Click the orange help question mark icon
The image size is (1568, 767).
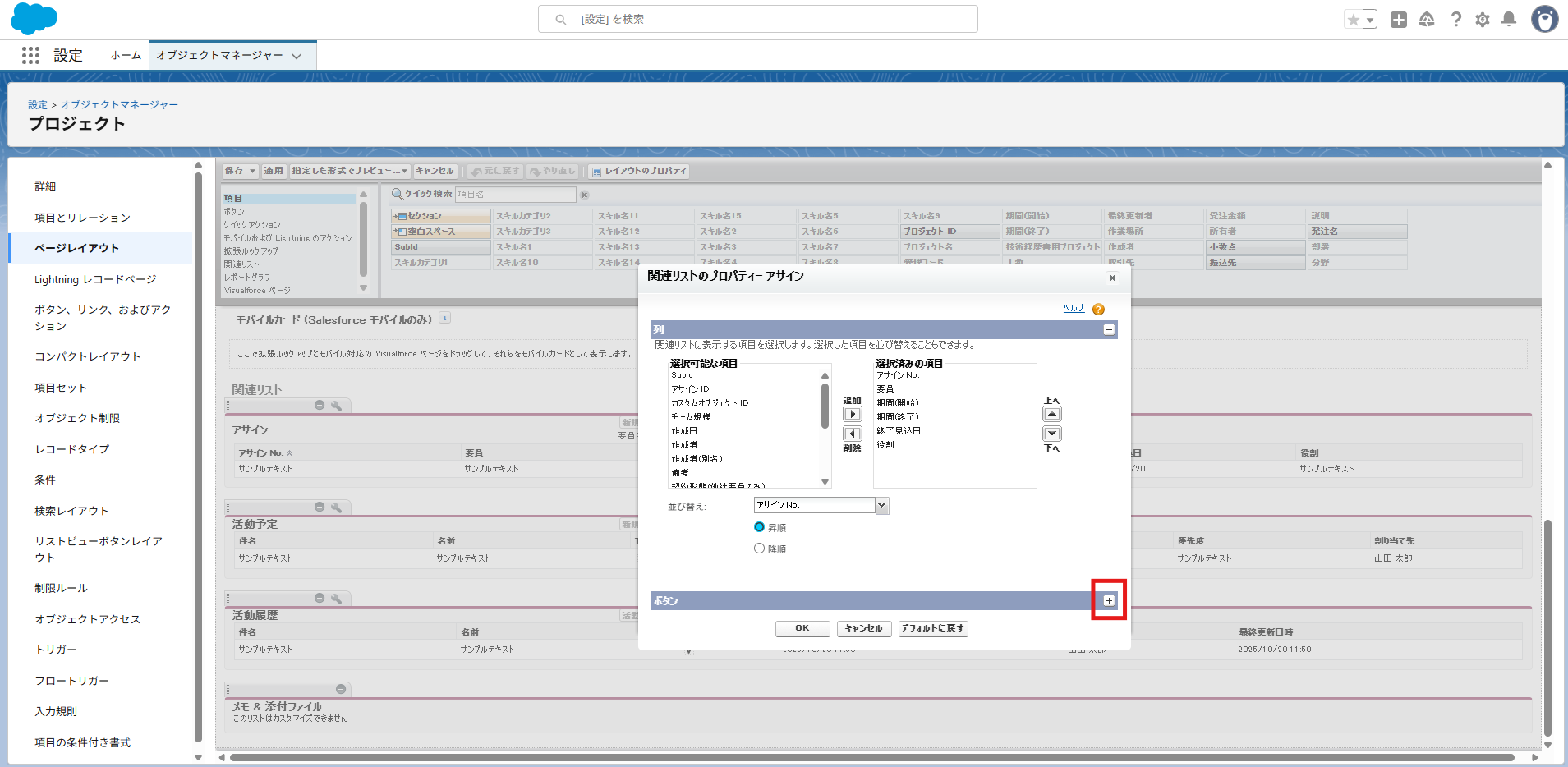click(x=1098, y=310)
